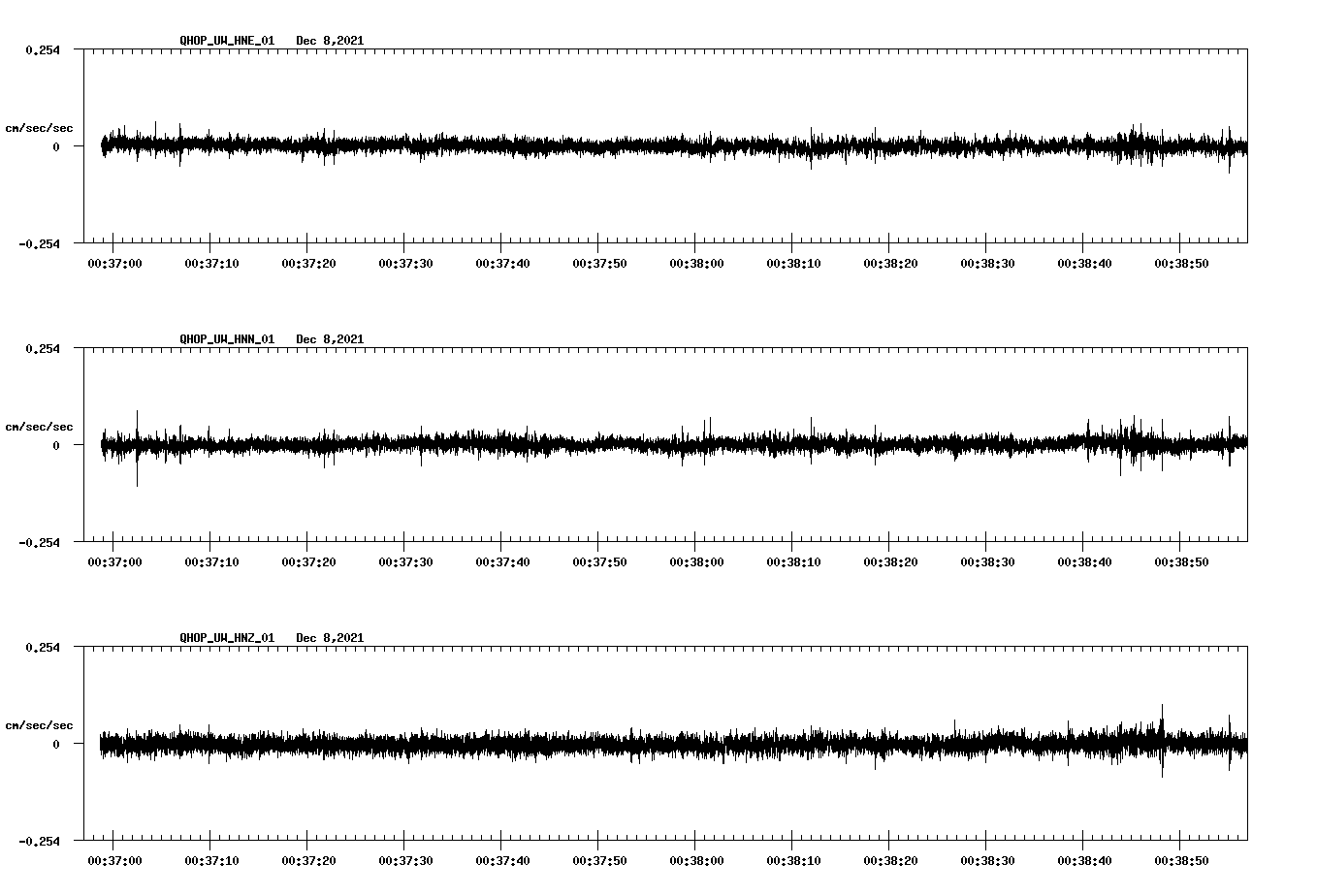1317x896 pixels.
Task: Click the 0.254 upper limit on HNZ axis
Action: click(x=43, y=647)
